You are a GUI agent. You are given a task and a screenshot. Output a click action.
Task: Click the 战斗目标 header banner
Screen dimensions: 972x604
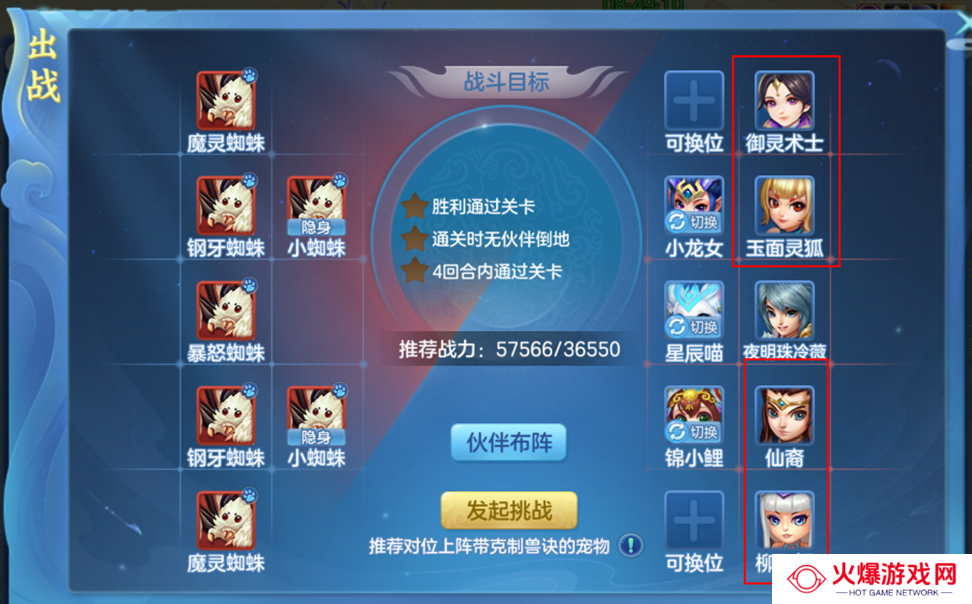coord(507,81)
